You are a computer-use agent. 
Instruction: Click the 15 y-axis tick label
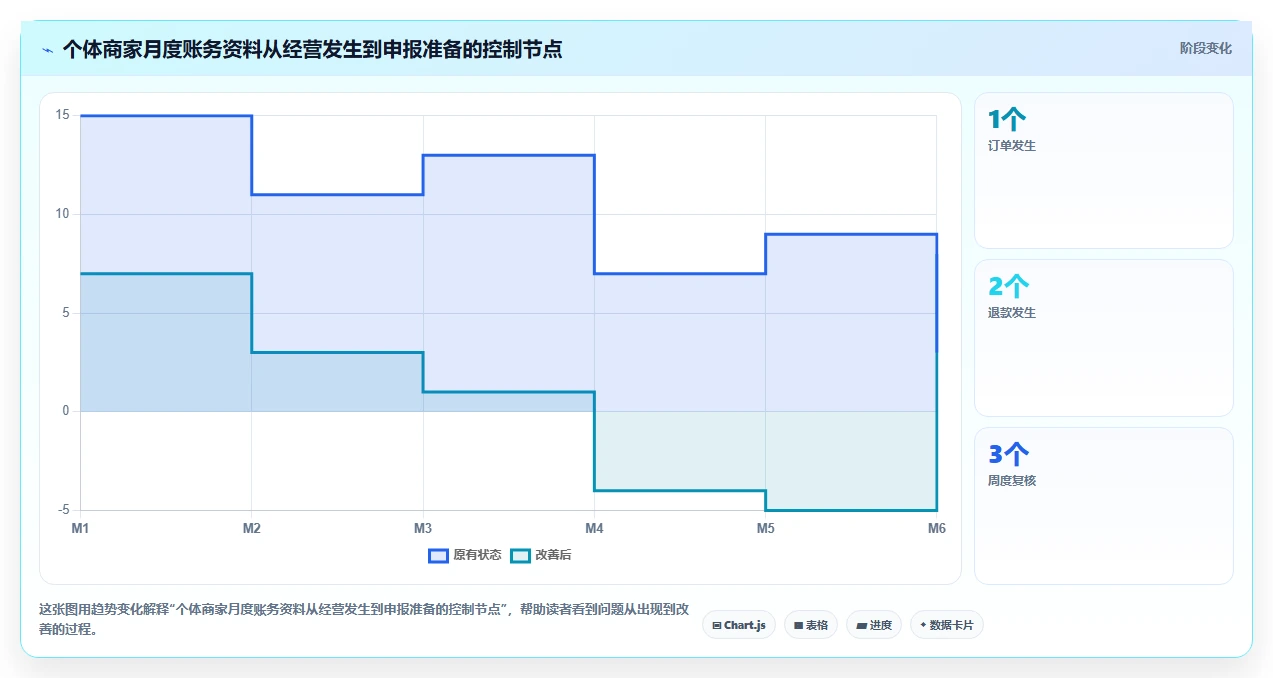[62, 115]
